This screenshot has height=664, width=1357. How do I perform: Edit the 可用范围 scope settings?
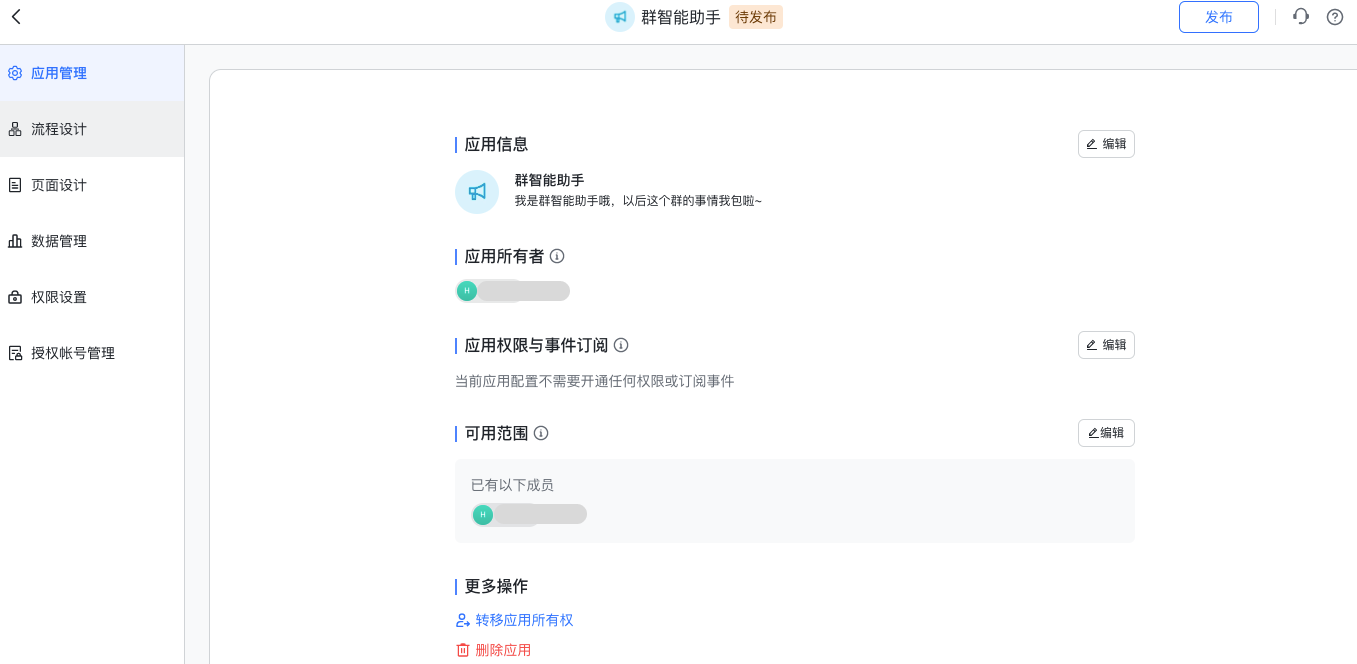click(x=1105, y=432)
